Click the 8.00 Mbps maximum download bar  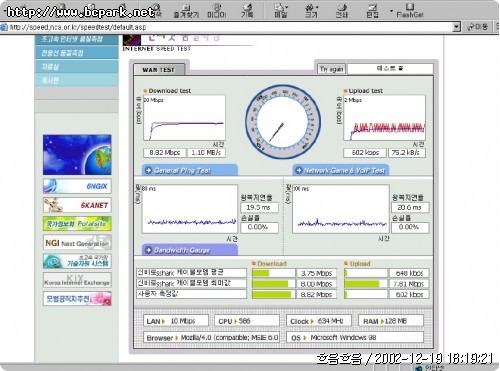[273, 284]
